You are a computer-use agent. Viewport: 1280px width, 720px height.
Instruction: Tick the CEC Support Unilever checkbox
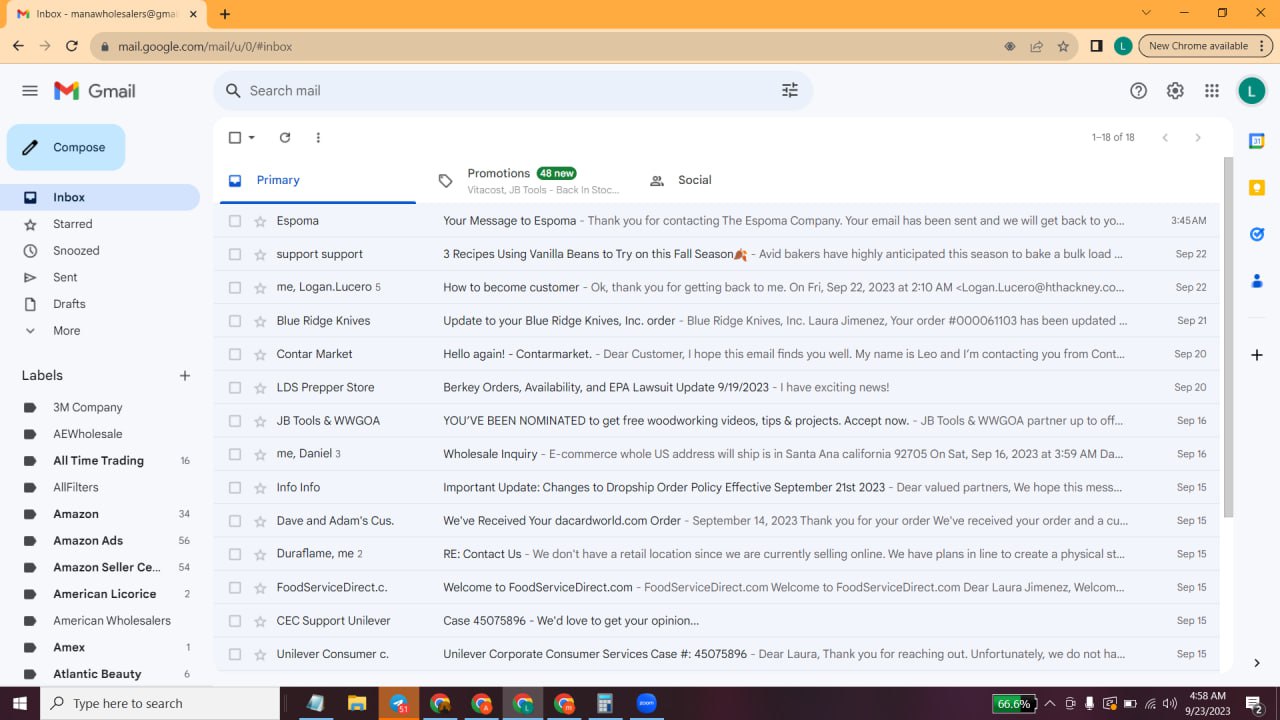(235, 621)
